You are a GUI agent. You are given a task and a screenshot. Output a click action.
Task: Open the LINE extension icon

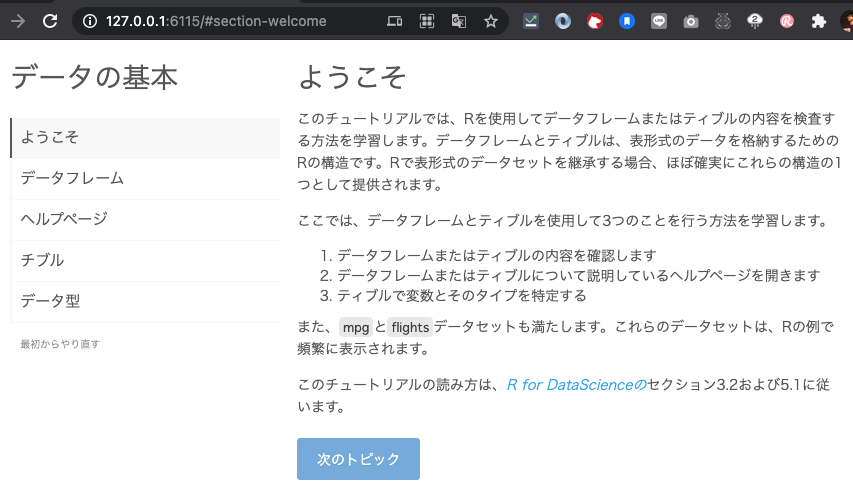click(x=659, y=21)
